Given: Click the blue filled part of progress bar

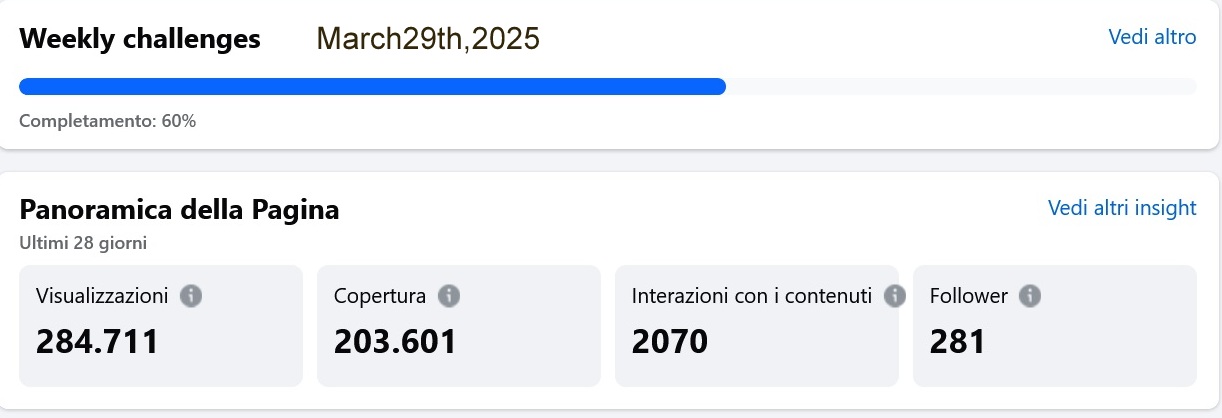Looking at the screenshot, I should click(x=372, y=87).
